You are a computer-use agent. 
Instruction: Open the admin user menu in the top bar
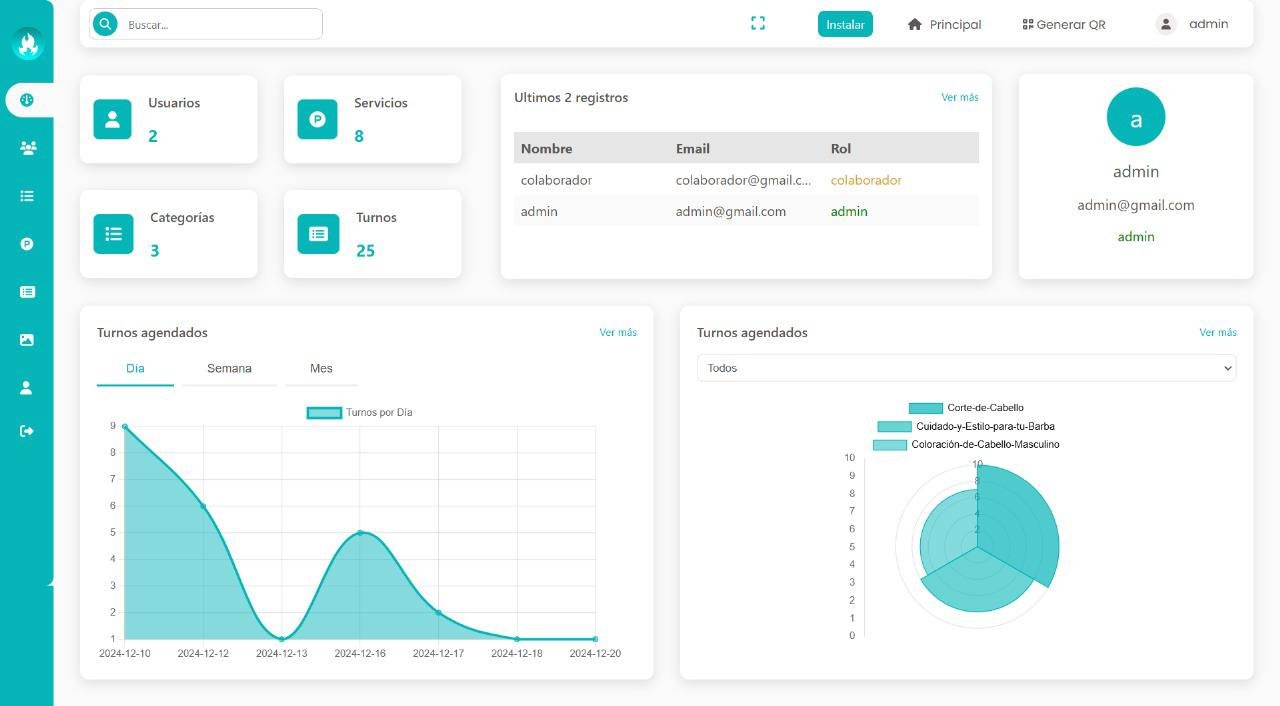pos(1192,24)
